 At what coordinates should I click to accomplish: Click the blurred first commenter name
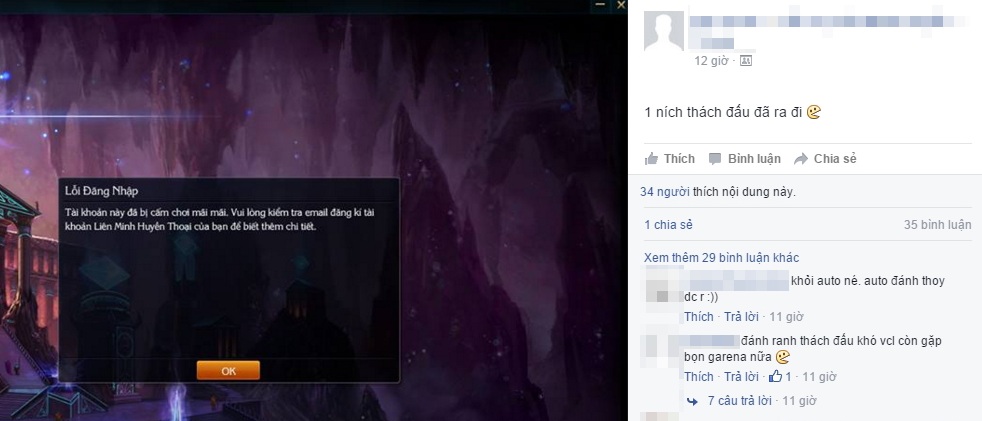(736, 279)
